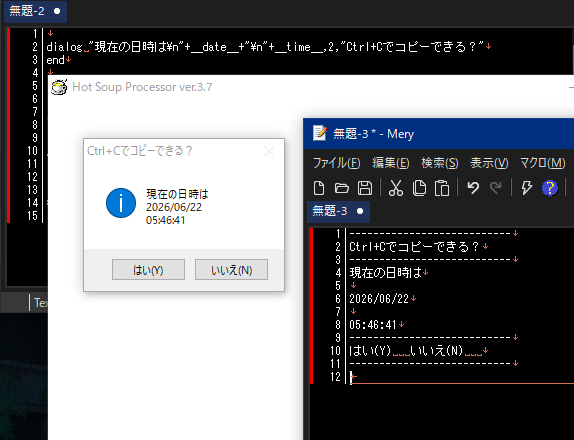
Task: Click the dashed separator on line 1 in Mery
Action: (x=430, y=234)
